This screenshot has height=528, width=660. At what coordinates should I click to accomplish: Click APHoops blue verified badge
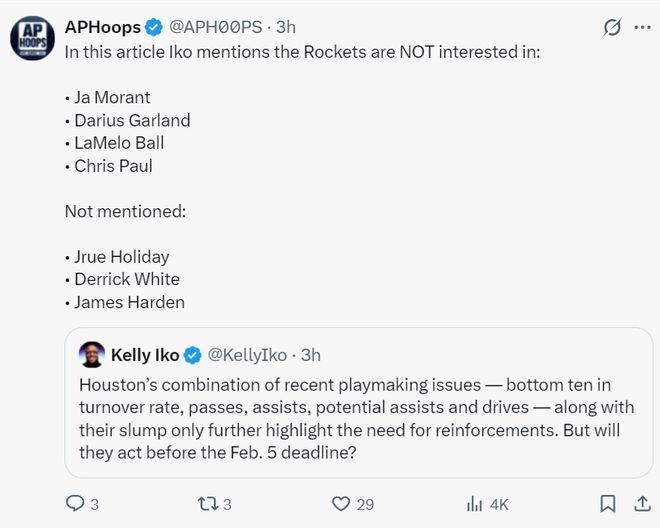pyautogui.click(x=154, y=27)
